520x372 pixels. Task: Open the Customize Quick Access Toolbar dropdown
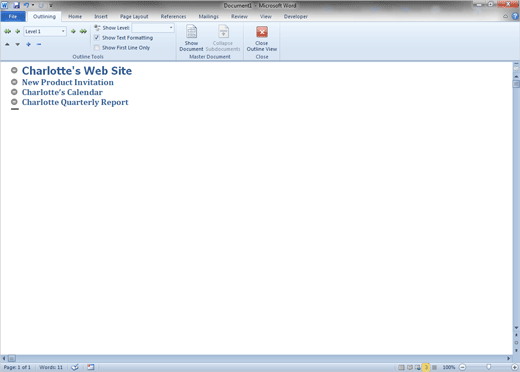(51, 5)
